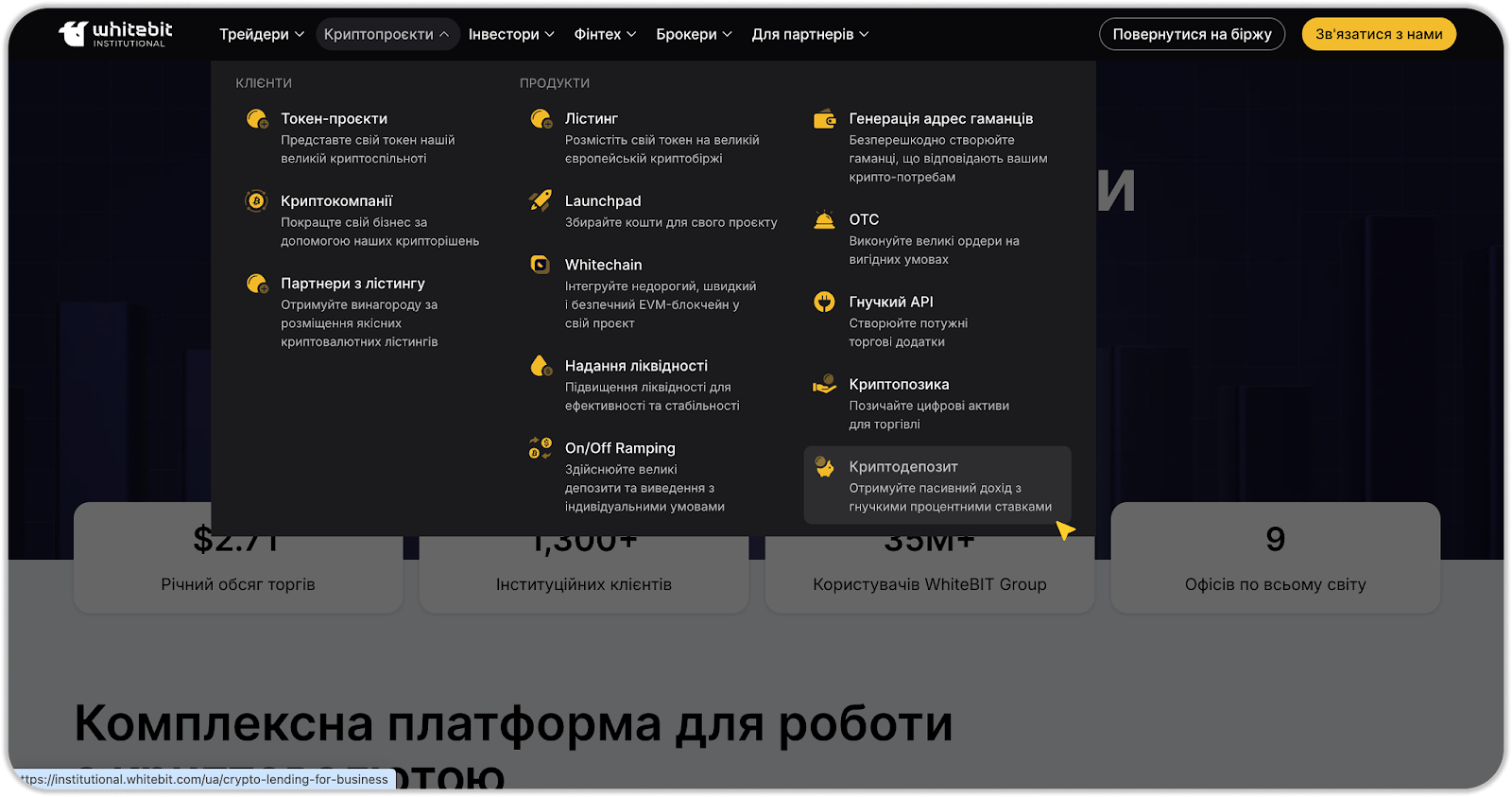Image resolution: width=1512 pixels, height=797 pixels.
Task: Open the Інвестори dropdown
Action: (511, 34)
